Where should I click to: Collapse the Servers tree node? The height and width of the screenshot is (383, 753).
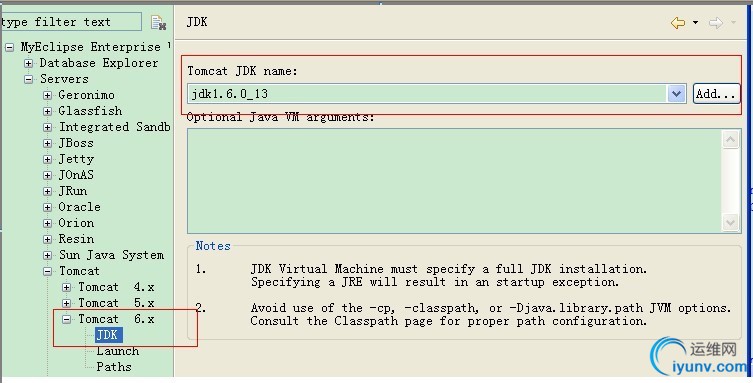point(29,79)
